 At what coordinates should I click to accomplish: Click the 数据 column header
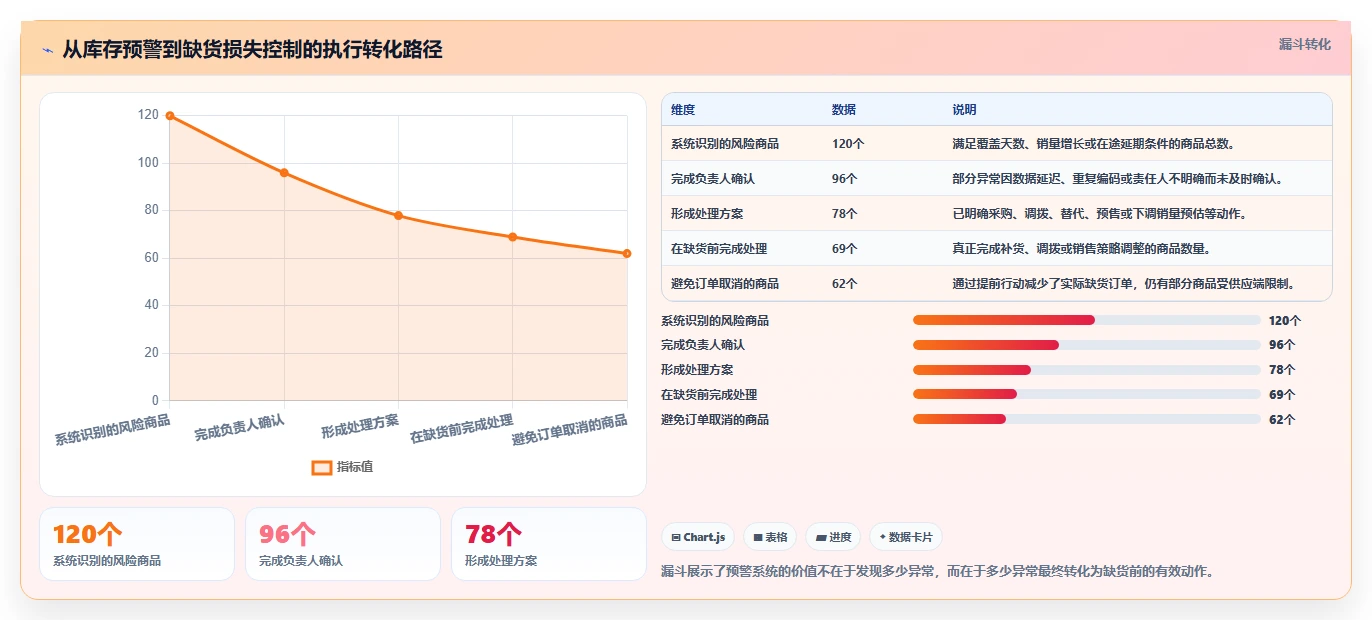[x=844, y=110]
